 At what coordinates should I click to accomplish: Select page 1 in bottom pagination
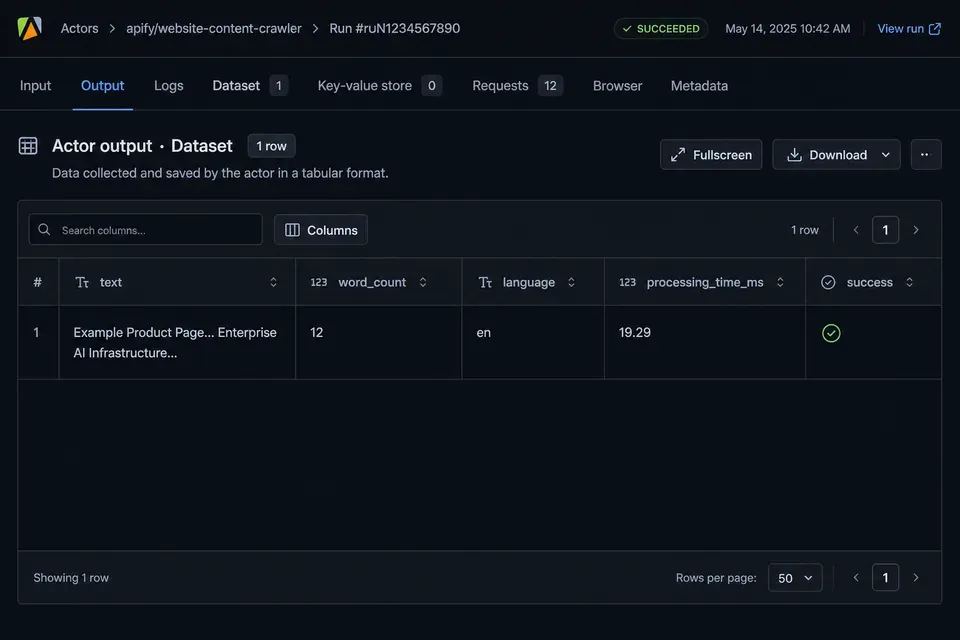885,578
